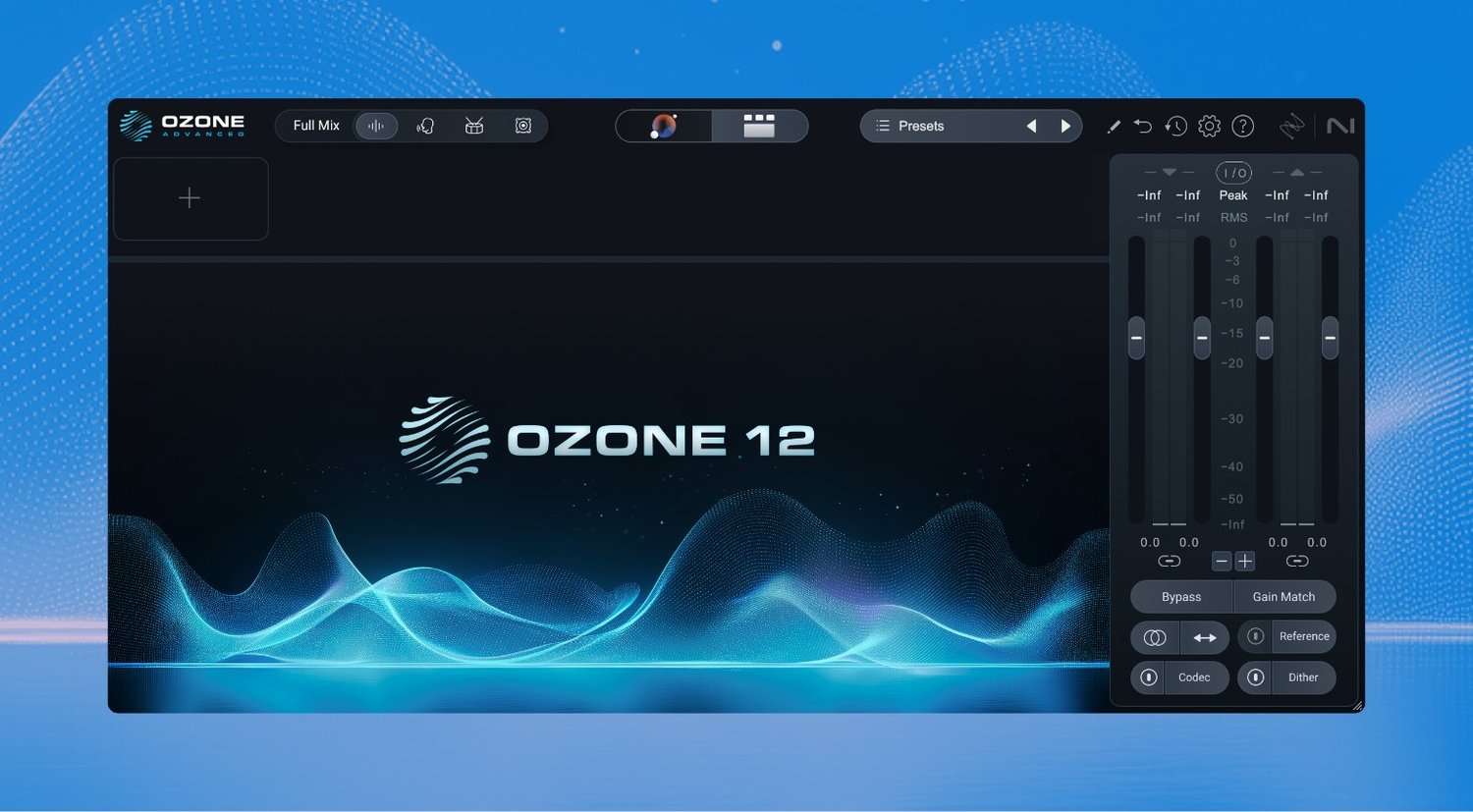The width and height of the screenshot is (1473, 812).
Task: Enable the Codec power toggle
Action: pos(1148,677)
